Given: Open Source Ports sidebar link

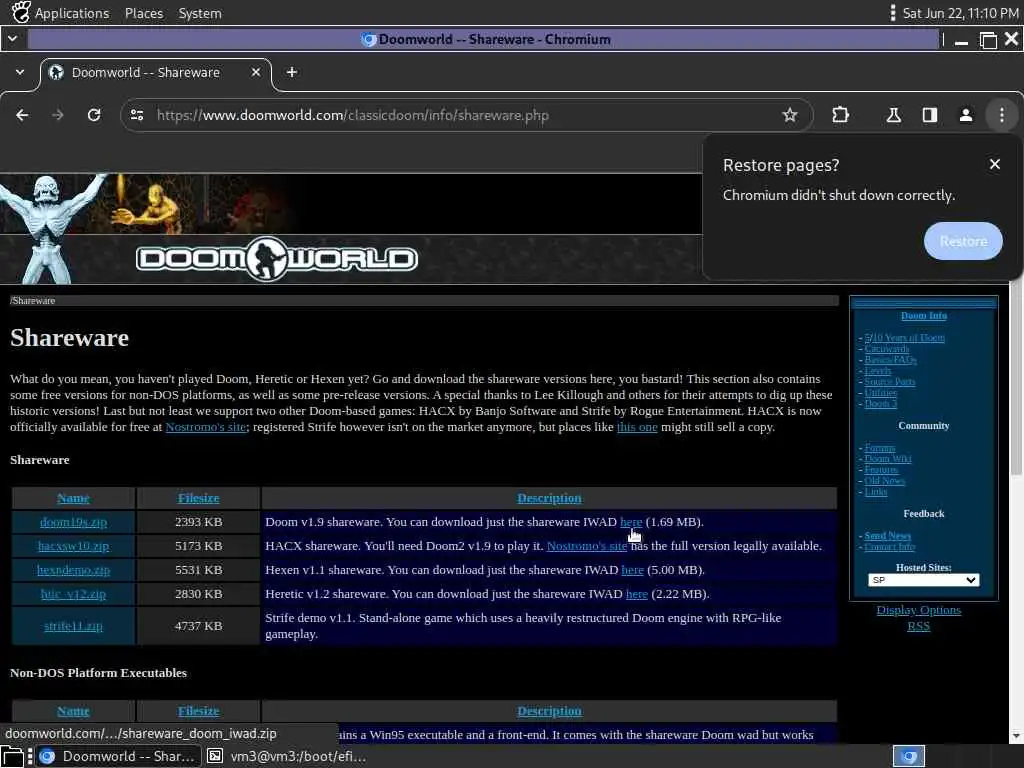Looking at the screenshot, I should coord(889,382).
